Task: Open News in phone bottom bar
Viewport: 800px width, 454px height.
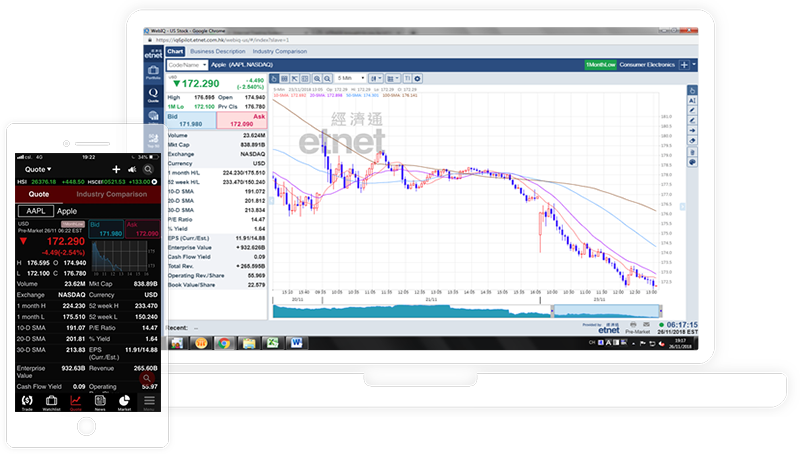Action: coord(100,402)
